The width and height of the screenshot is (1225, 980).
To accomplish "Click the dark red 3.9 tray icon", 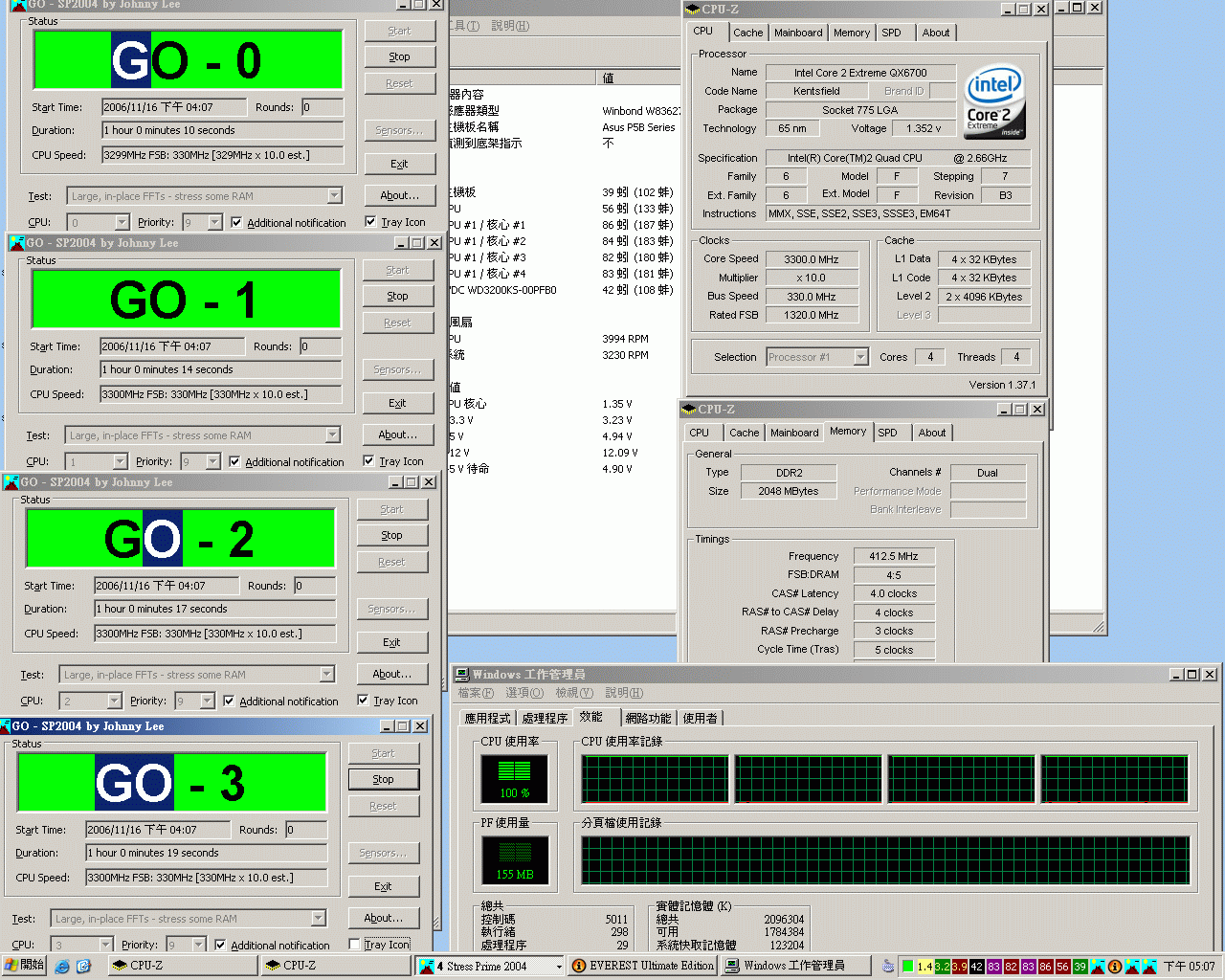I will coord(960,967).
